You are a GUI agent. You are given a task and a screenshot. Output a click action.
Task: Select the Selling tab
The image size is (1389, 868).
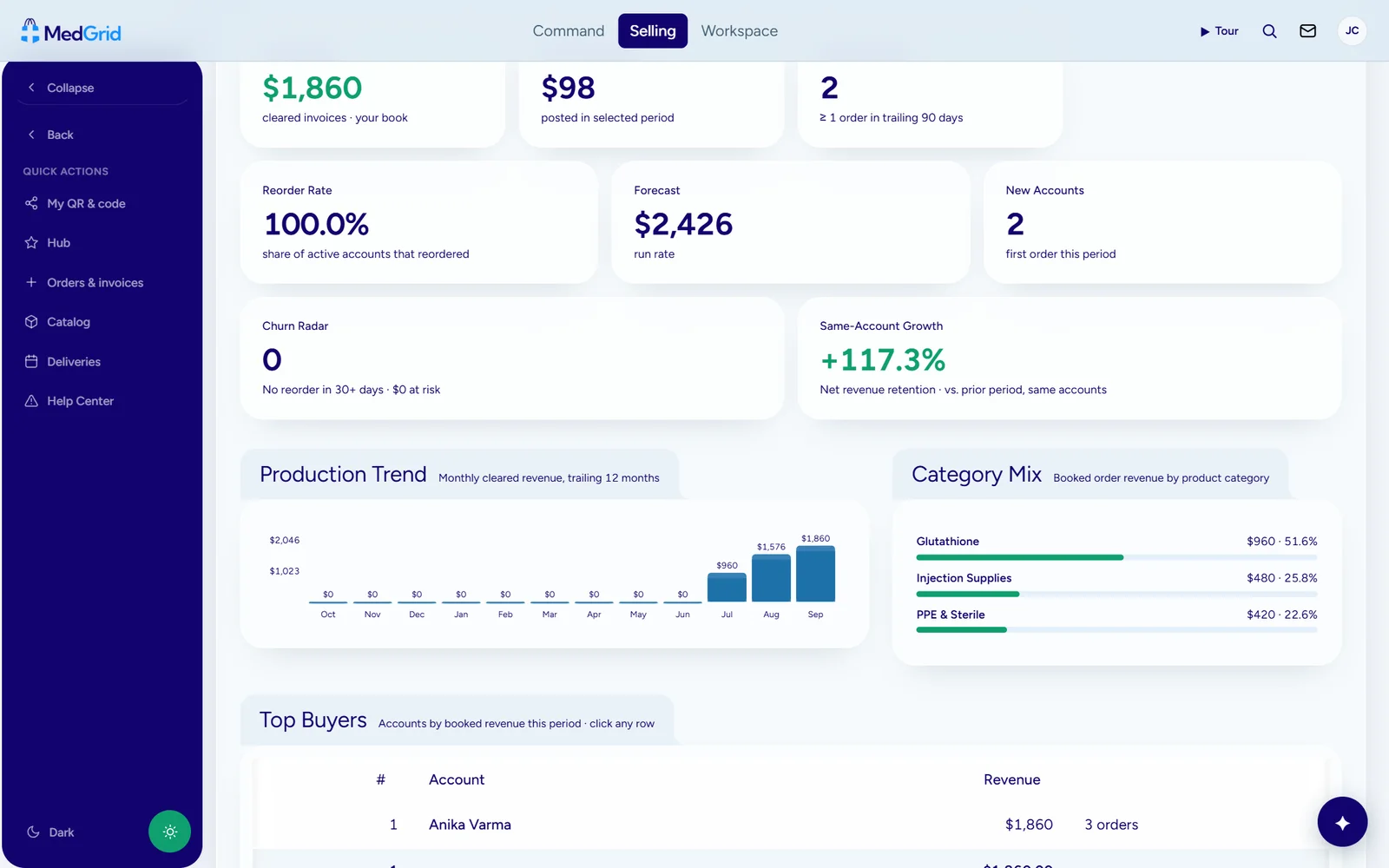pos(652,30)
